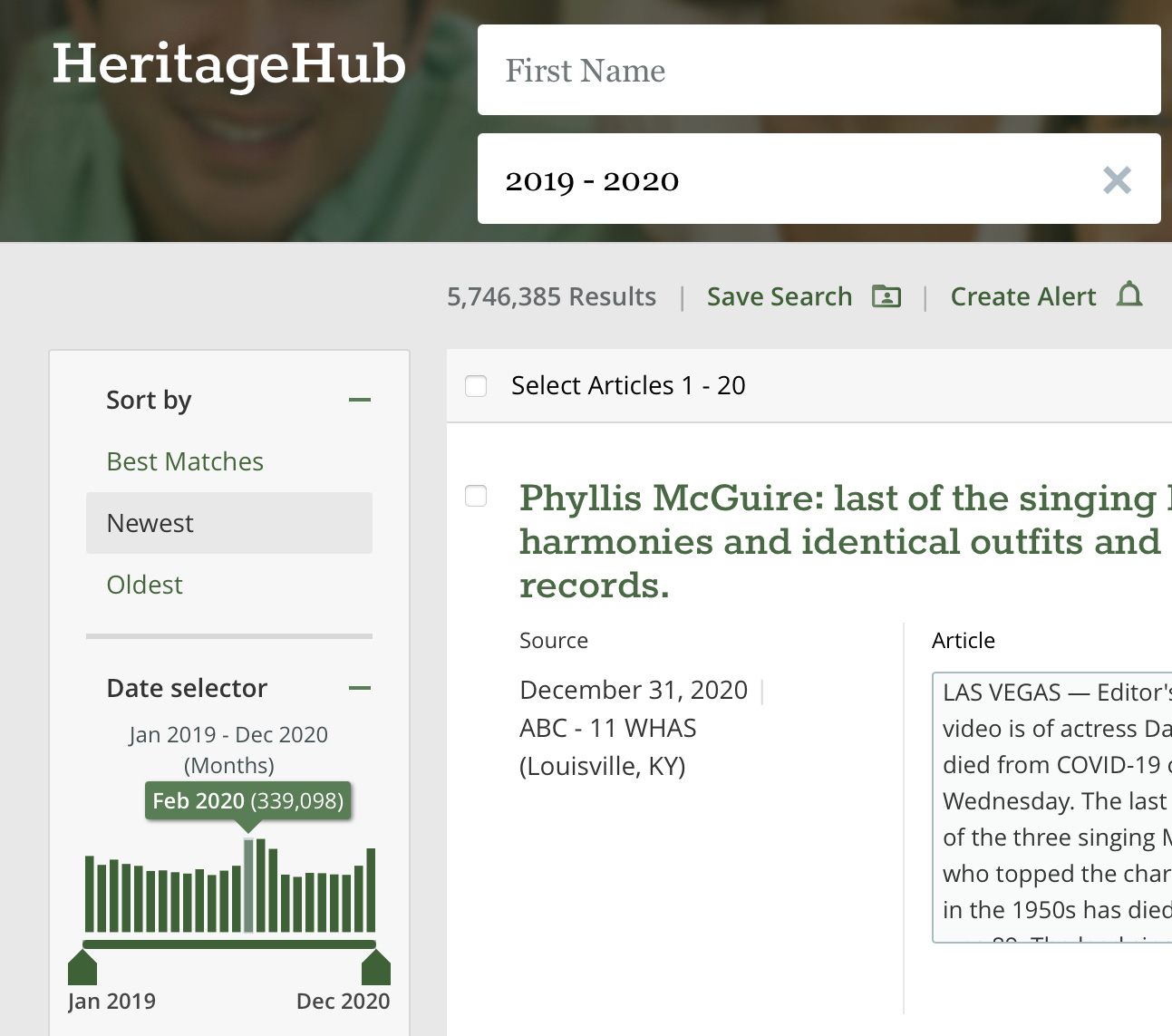Collapse the Date selector section

[360, 688]
